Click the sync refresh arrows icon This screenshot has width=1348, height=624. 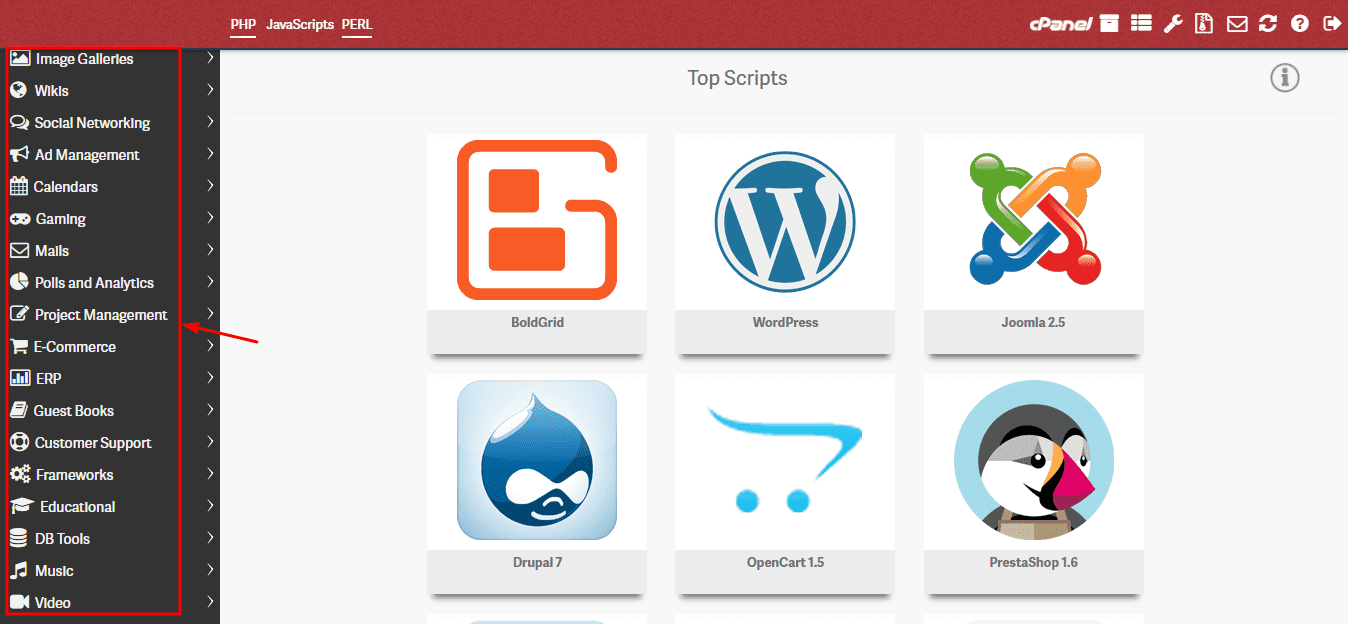click(x=1268, y=24)
